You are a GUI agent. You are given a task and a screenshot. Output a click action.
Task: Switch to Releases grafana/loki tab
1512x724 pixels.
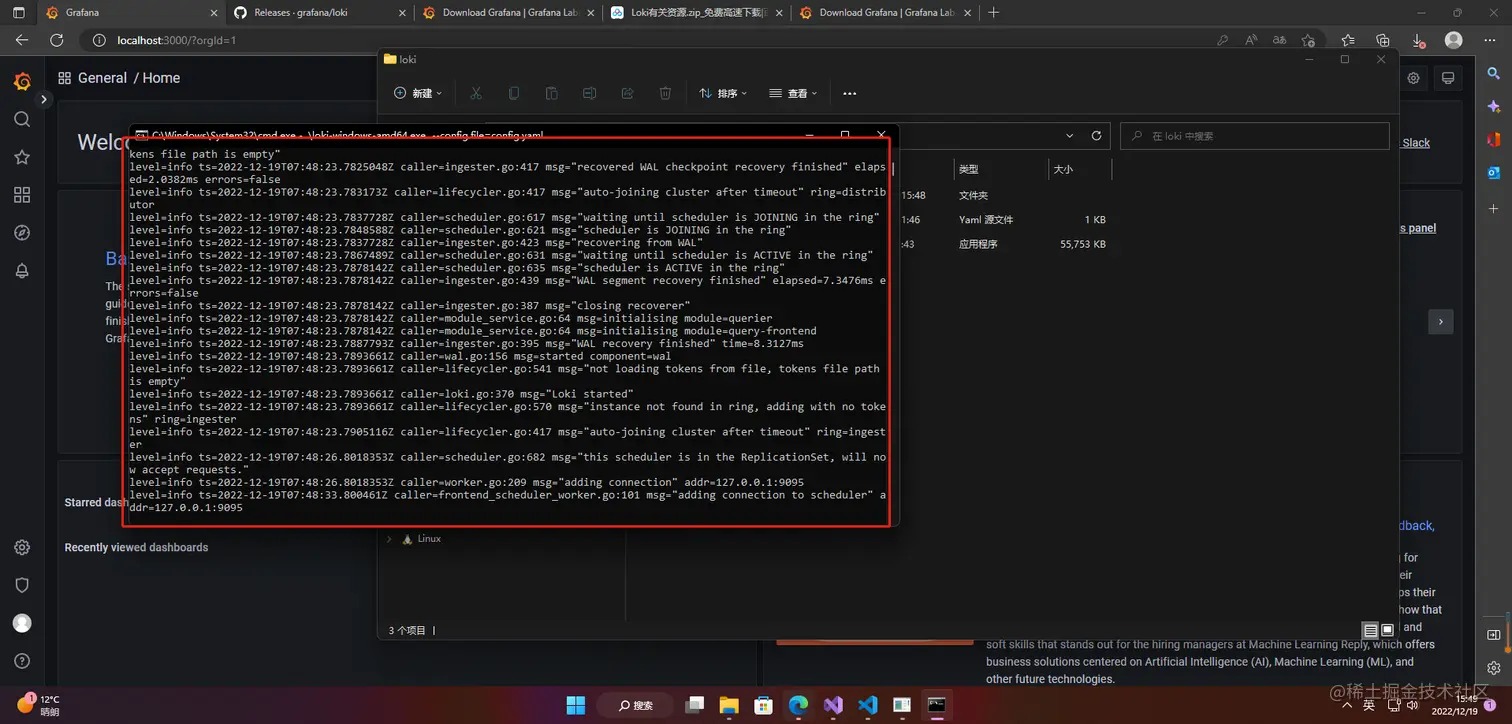click(x=318, y=13)
